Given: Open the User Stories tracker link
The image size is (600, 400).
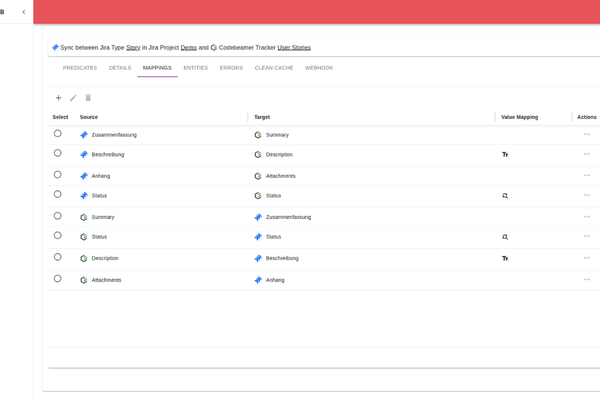Looking at the screenshot, I should click(x=294, y=47).
